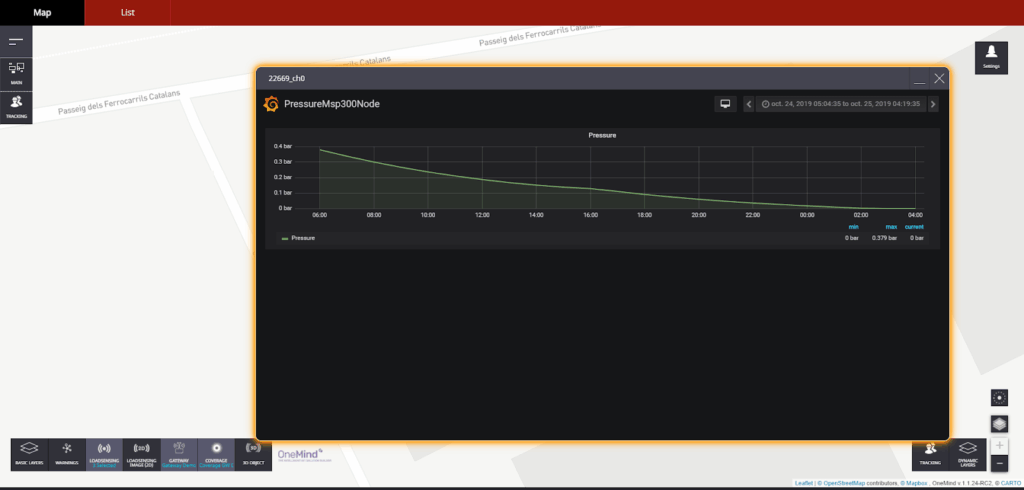The width and height of the screenshot is (1024, 490).
Task: Open the Settings user button
Action: click(x=990, y=56)
